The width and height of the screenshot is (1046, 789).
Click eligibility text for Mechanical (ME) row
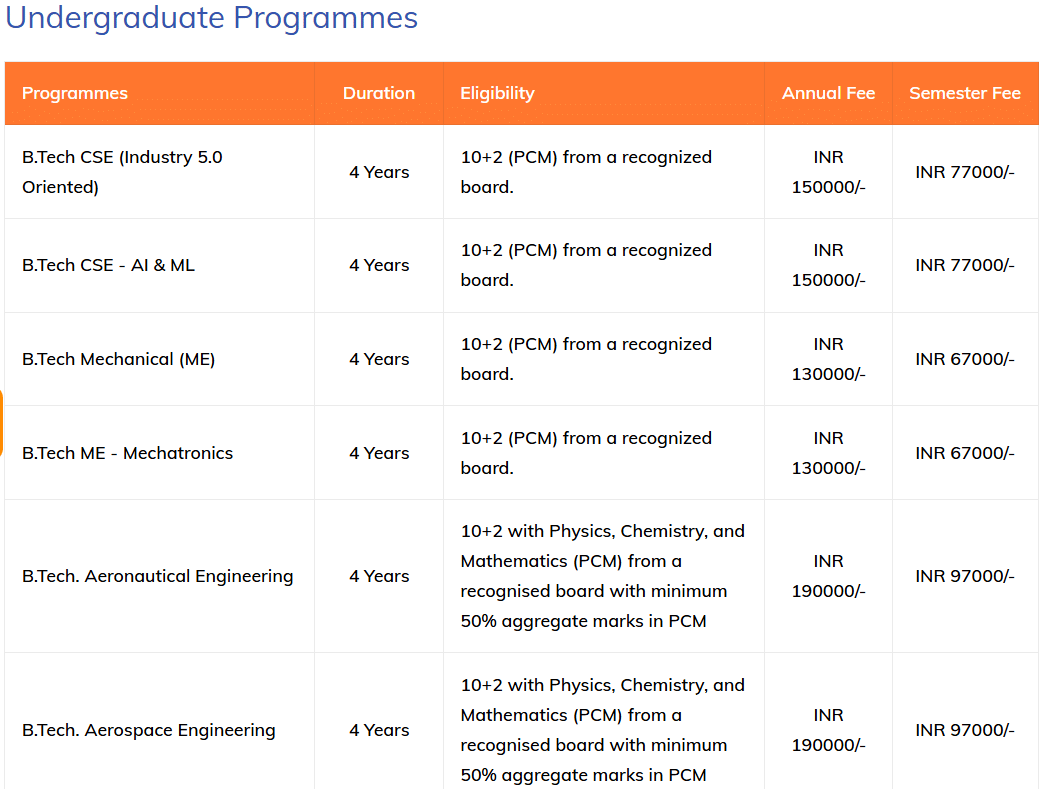[586, 359]
